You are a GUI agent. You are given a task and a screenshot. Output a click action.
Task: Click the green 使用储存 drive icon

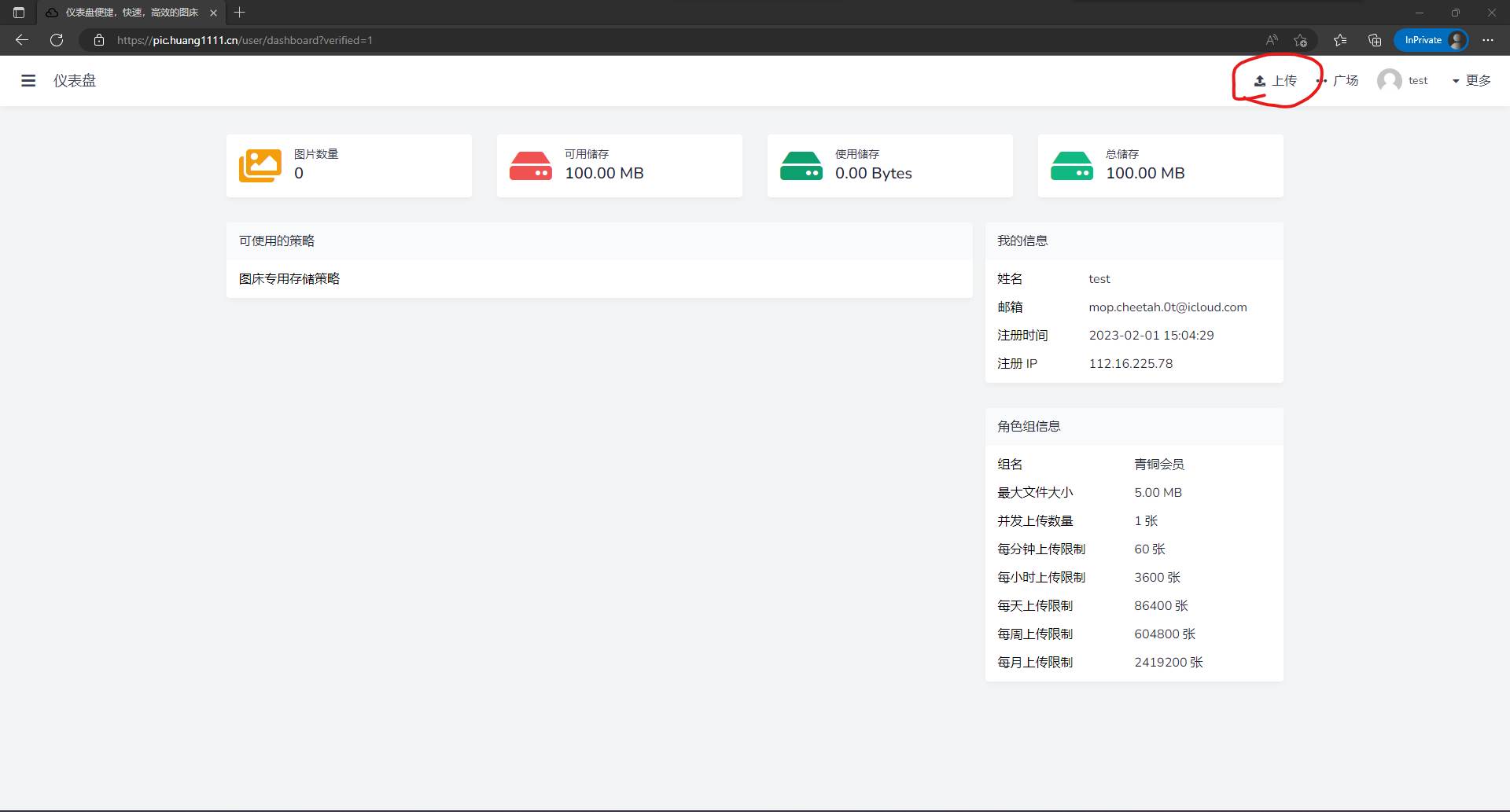click(801, 166)
